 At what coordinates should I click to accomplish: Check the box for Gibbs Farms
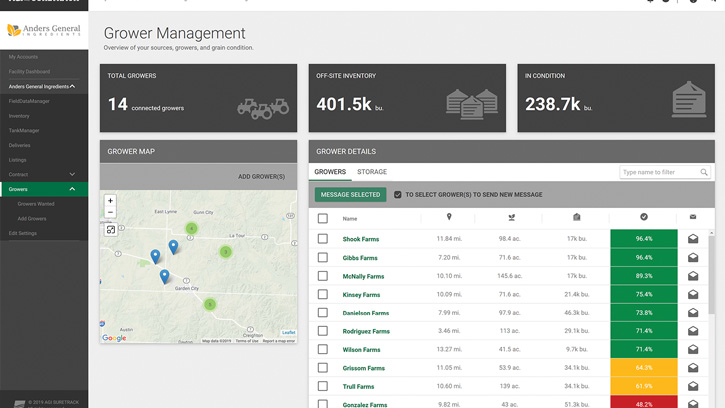[322, 257]
